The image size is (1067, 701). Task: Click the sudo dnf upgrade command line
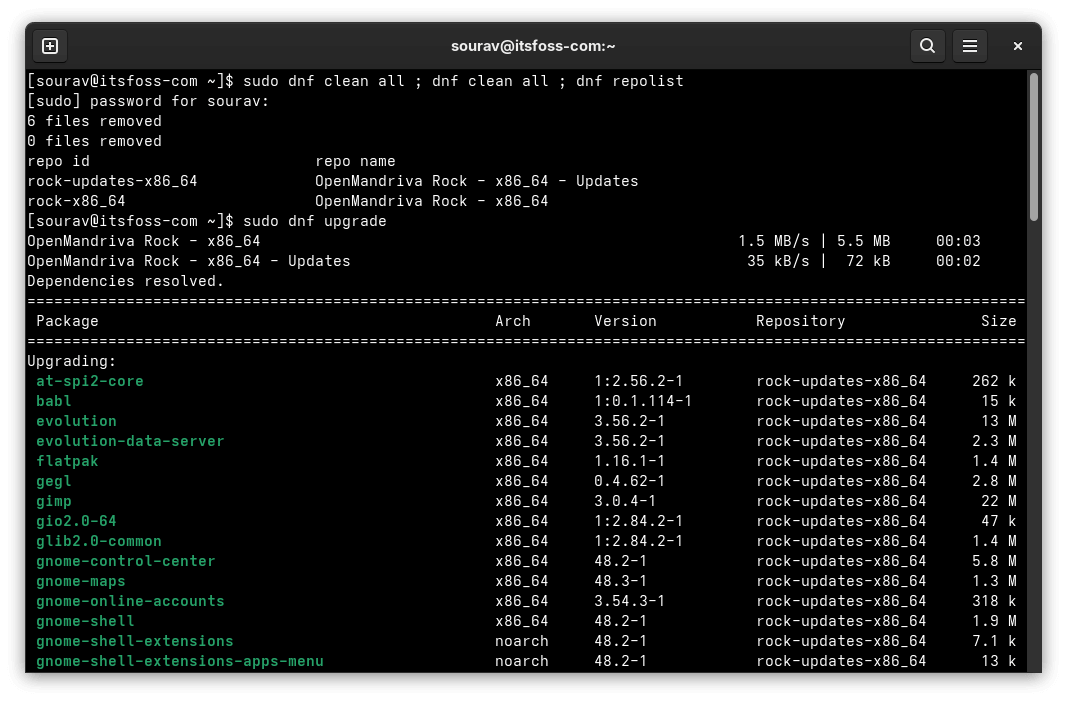coord(210,221)
